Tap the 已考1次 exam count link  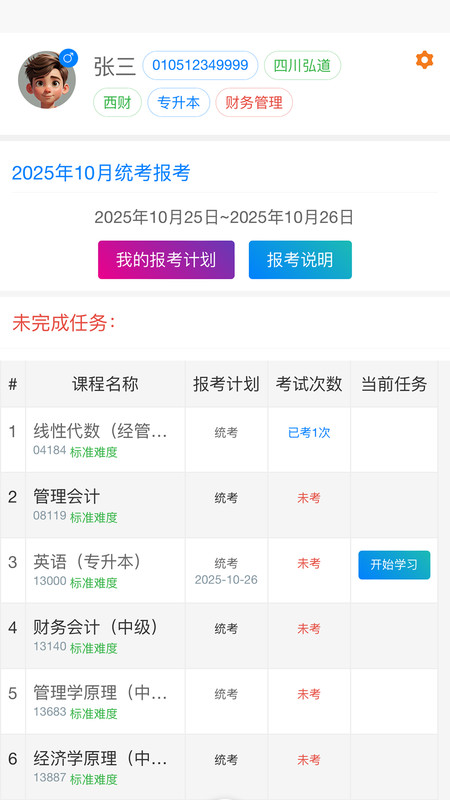tap(309, 433)
